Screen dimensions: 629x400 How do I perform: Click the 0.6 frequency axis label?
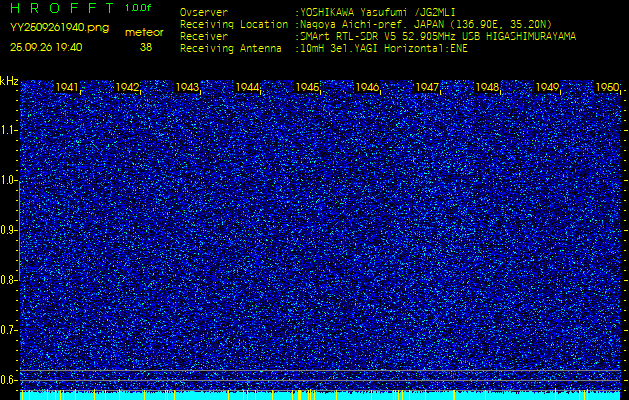coord(7,380)
